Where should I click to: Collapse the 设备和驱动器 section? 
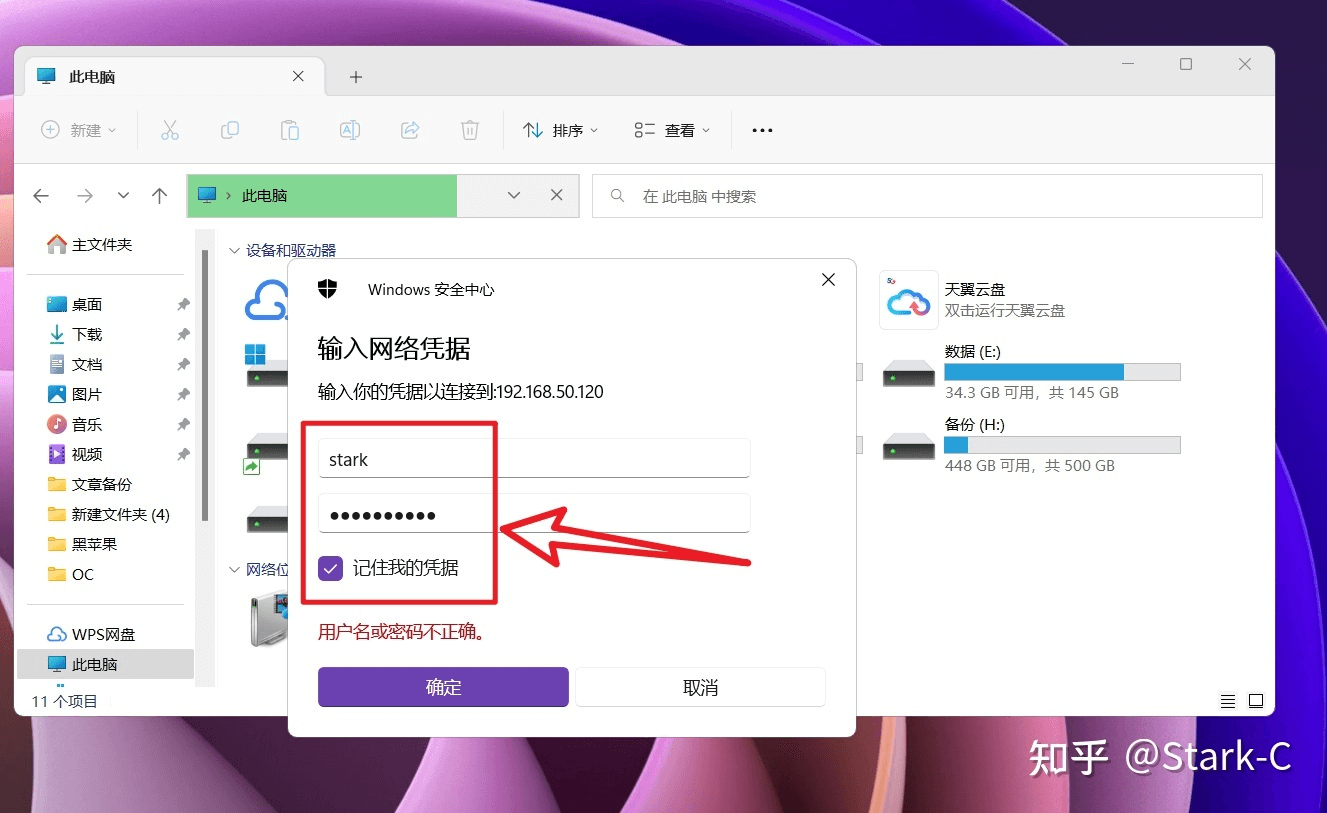pos(234,250)
